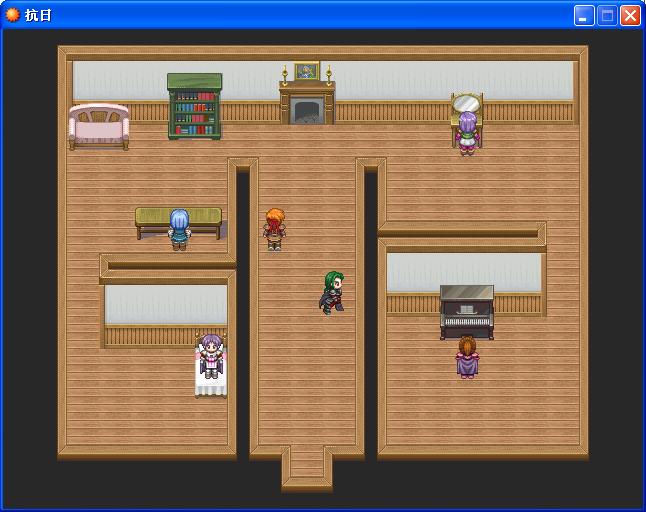Screen dimensions: 646x512
Task: Click the upright piano
Action: pyautogui.click(x=467, y=312)
